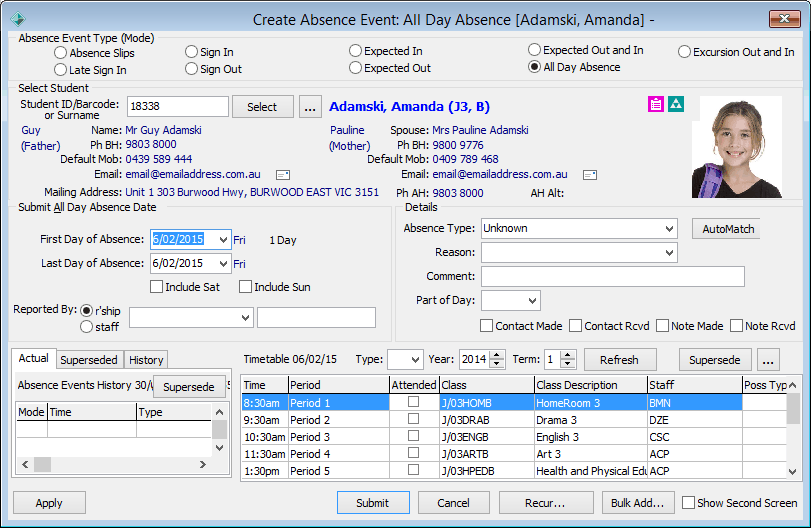Expand the Reason dropdown
Screen dimensions: 811x528
pos(669,252)
